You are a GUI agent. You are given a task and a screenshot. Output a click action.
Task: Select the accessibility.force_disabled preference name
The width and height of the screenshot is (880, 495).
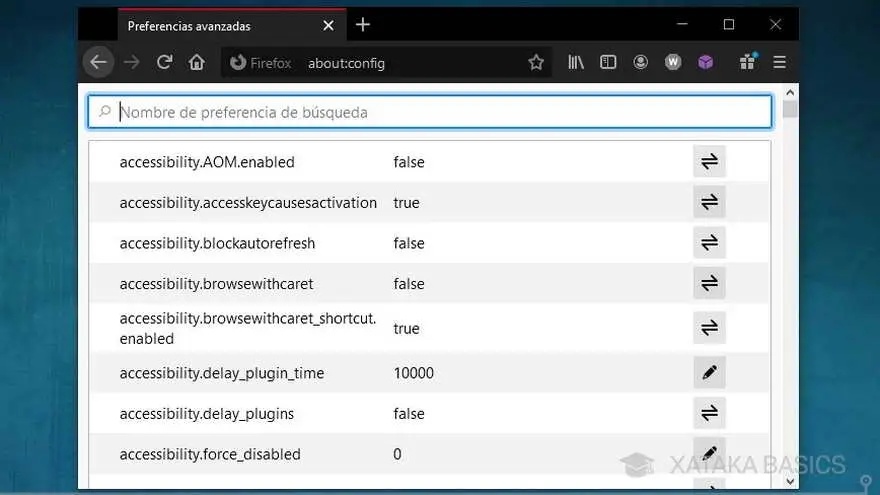pyautogui.click(x=210, y=454)
